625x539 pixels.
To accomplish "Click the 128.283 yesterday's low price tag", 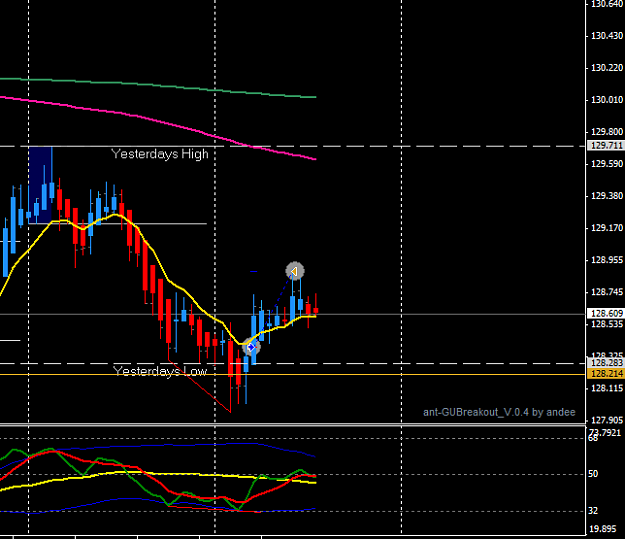I will pos(606,363).
